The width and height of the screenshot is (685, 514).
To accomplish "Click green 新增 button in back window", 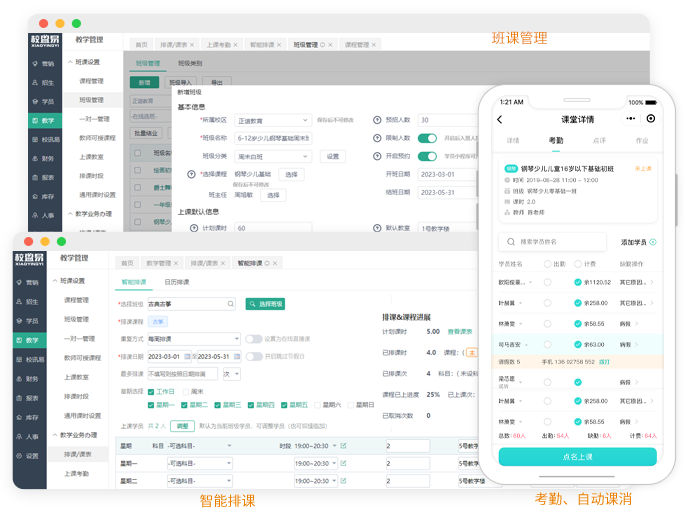I will (145, 82).
